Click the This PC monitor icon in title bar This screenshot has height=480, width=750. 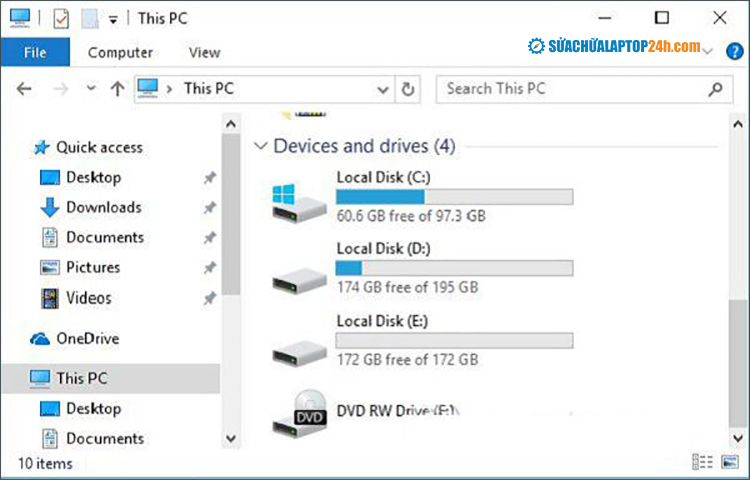point(20,18)
